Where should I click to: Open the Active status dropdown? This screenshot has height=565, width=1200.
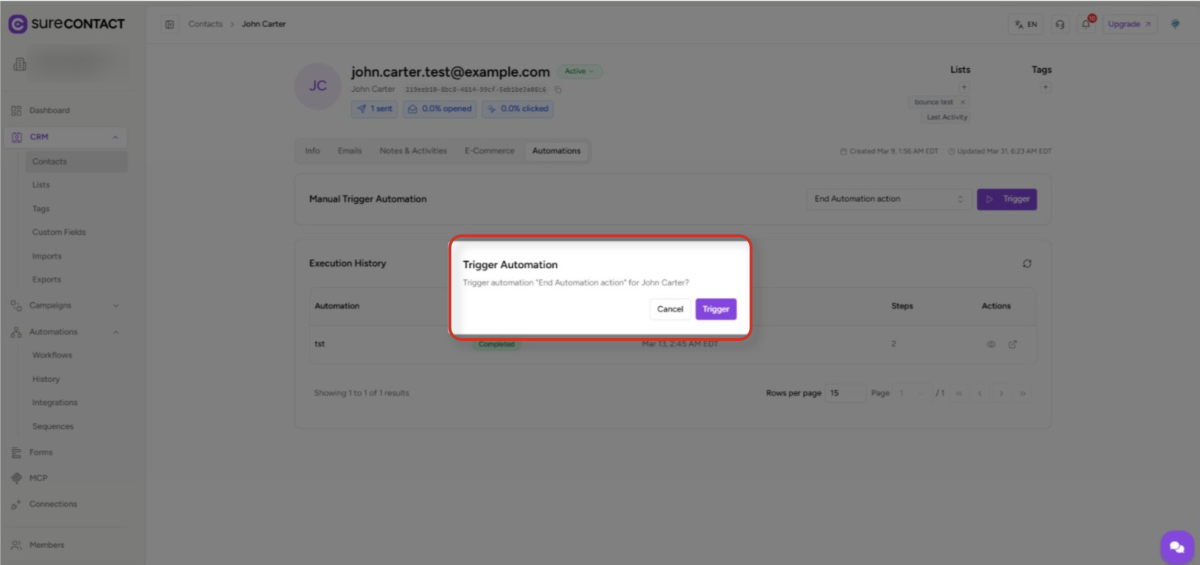[580, 72]
